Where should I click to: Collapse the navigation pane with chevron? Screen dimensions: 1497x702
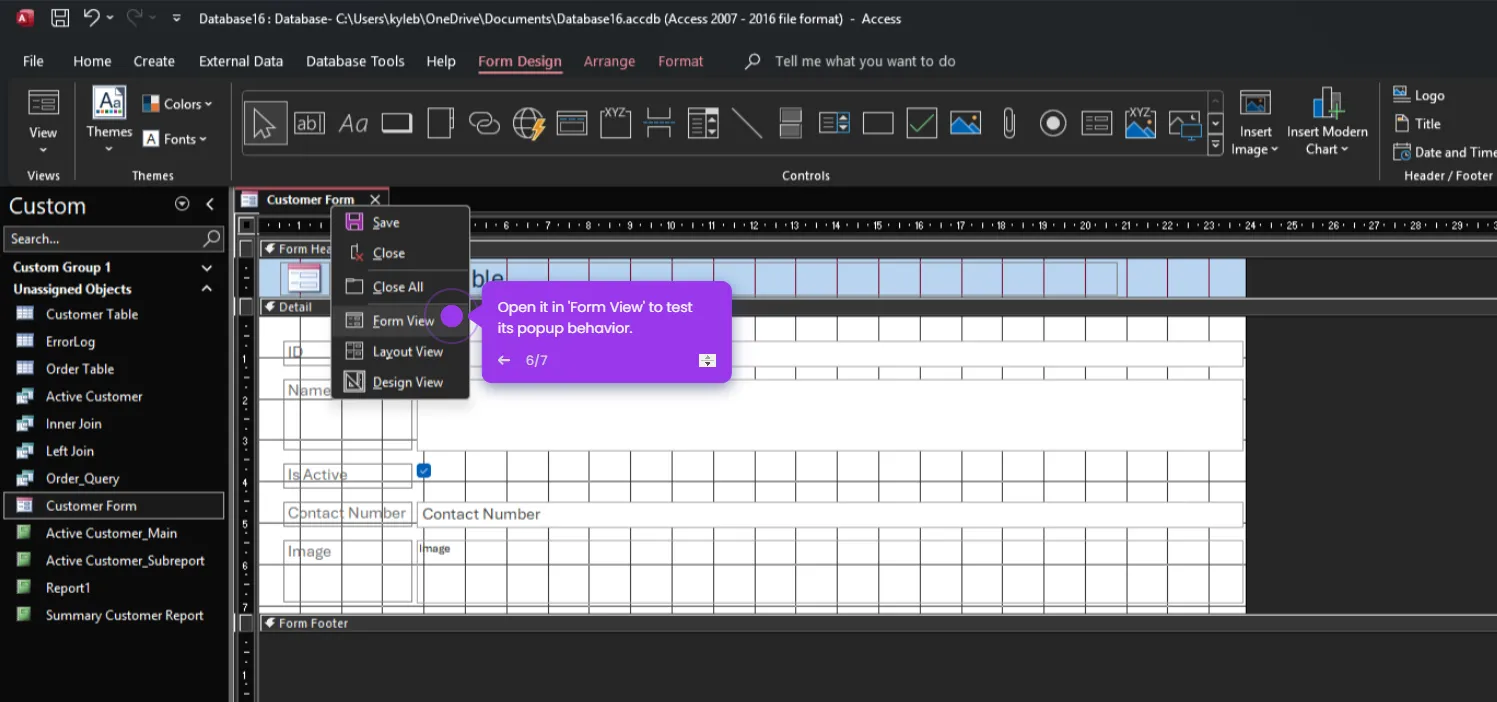[x=210, y=204]
